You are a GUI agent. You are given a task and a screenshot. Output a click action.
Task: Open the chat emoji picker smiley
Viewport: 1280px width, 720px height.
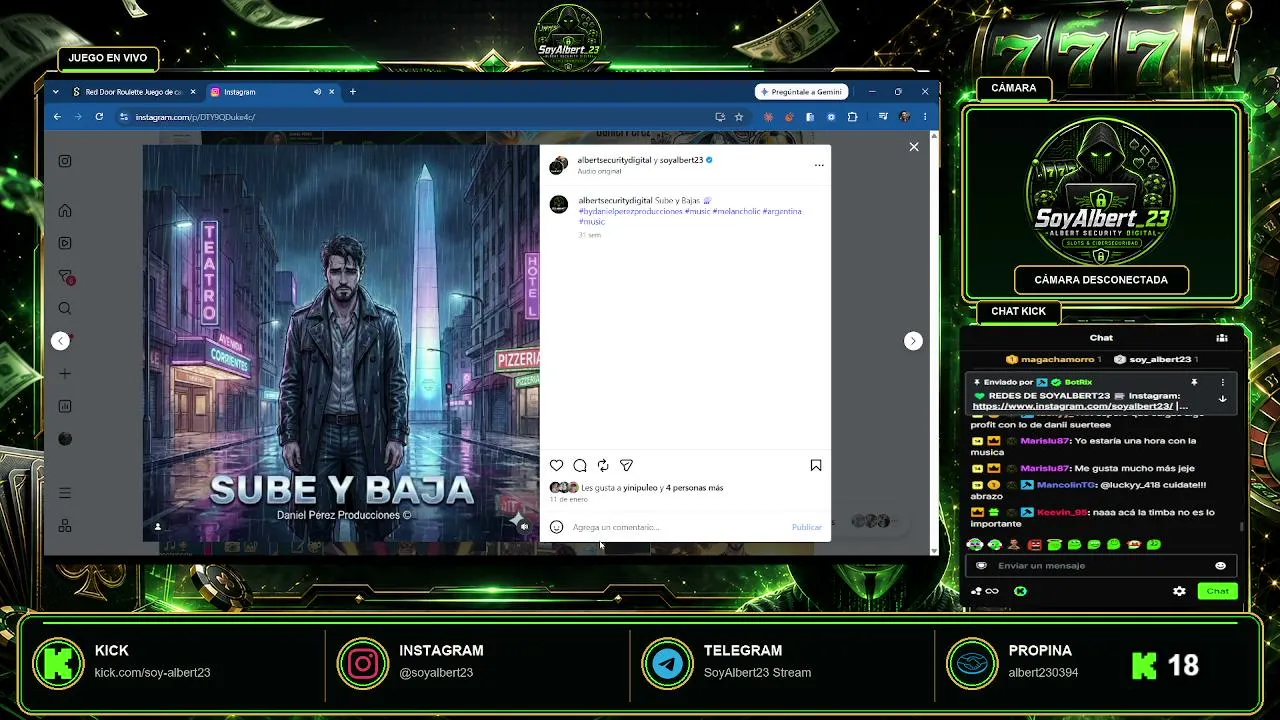[1220, 566]
